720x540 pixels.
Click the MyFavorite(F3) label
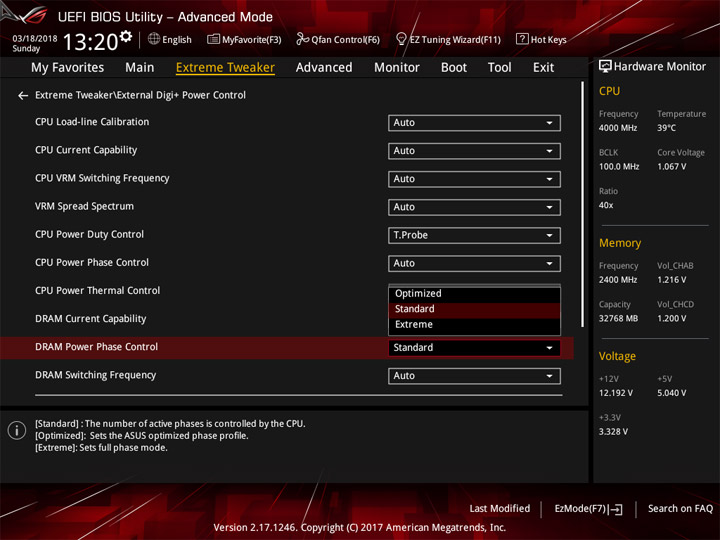(252, 39)
